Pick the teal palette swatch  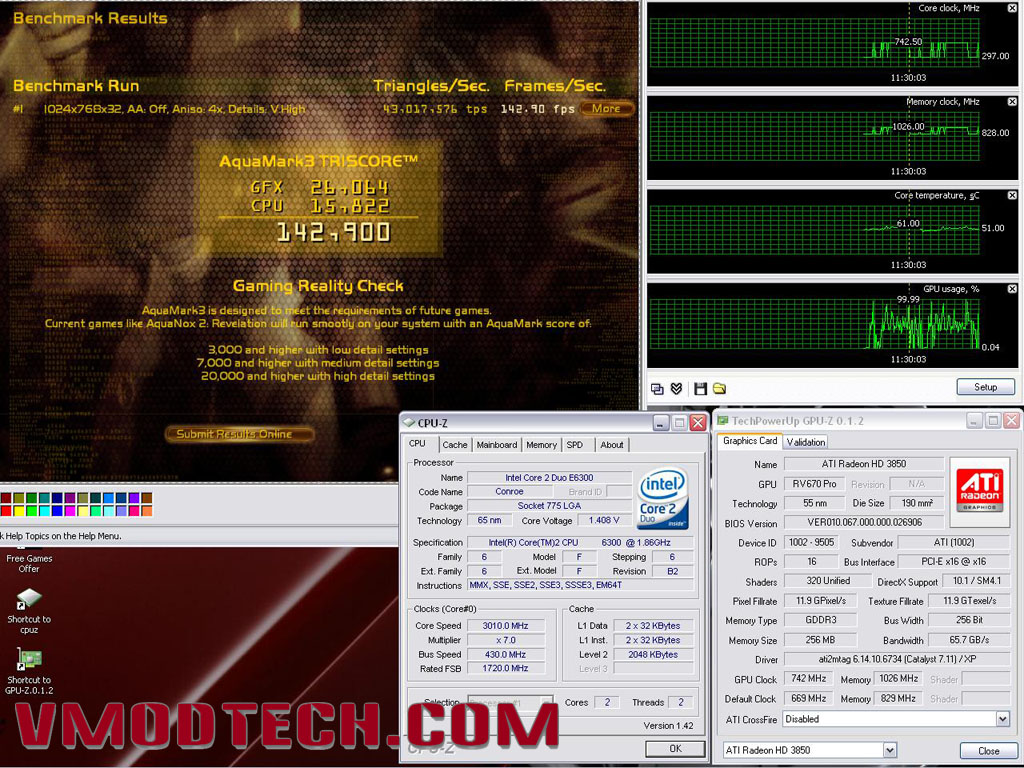[x=44, y=498]
